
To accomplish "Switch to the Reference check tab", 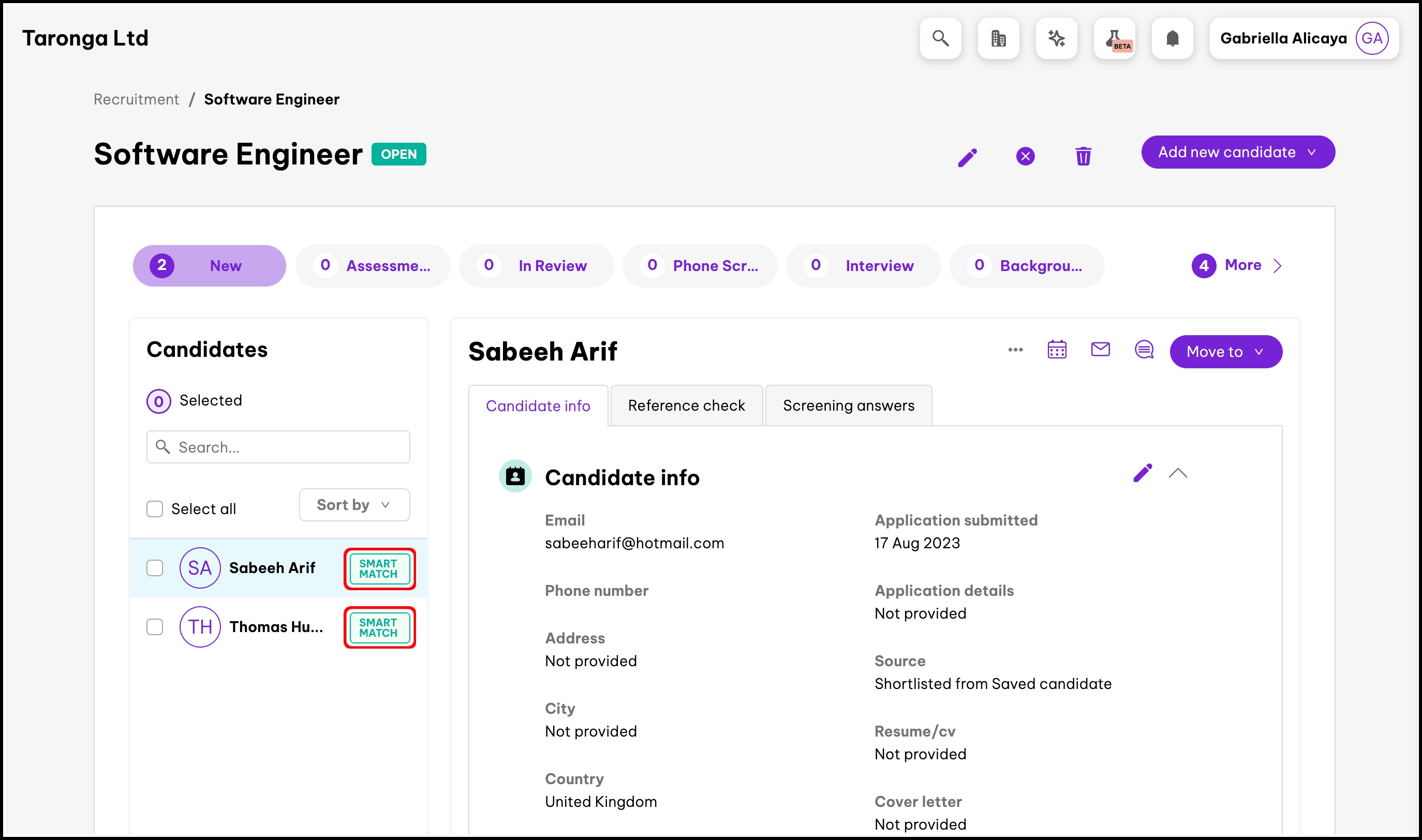I will pos(686,406).
